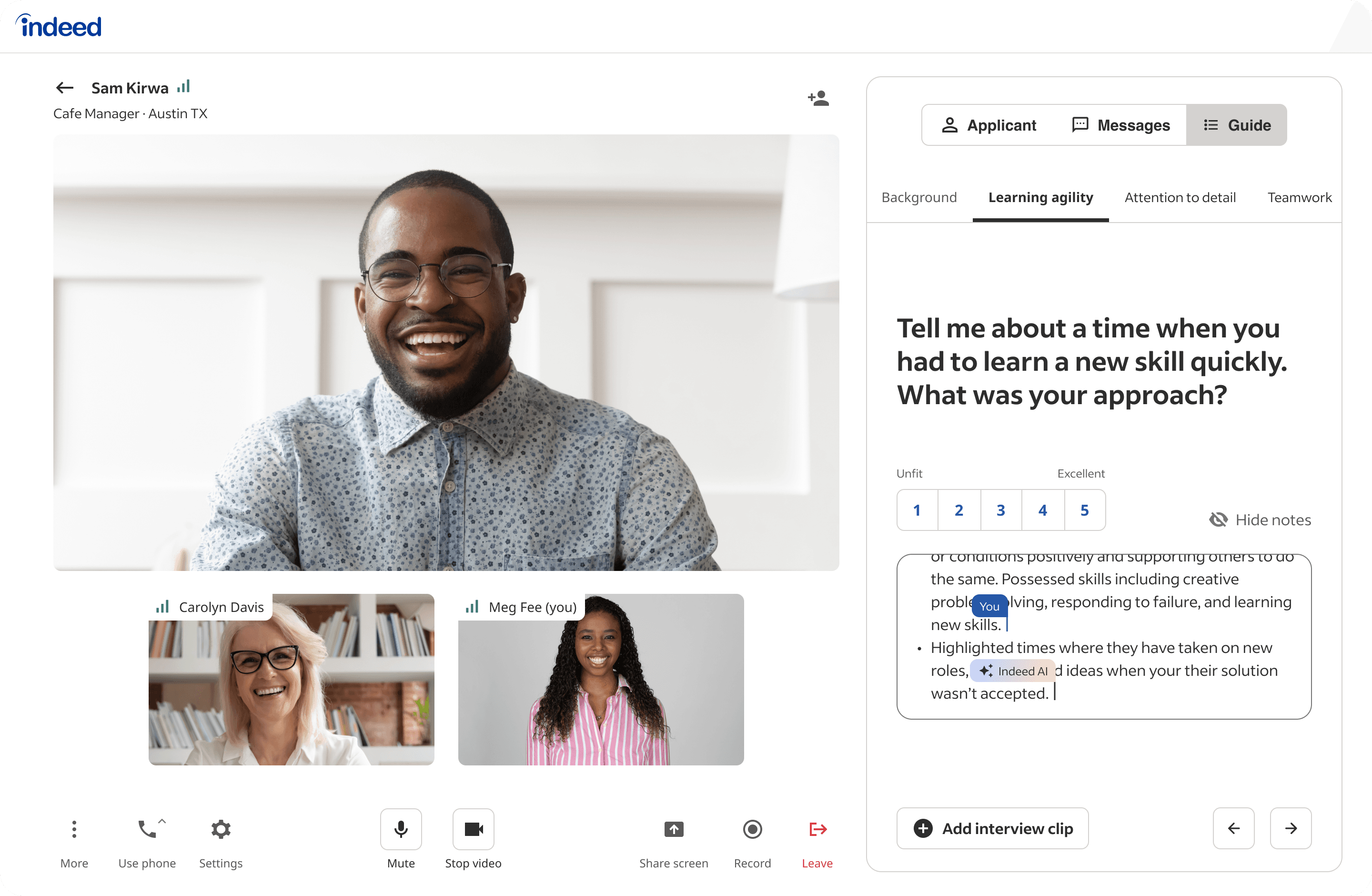Open the Applicant panel
Viewport: 1372px width, 896px height.
pyautogui.click(x=989, y=125)
